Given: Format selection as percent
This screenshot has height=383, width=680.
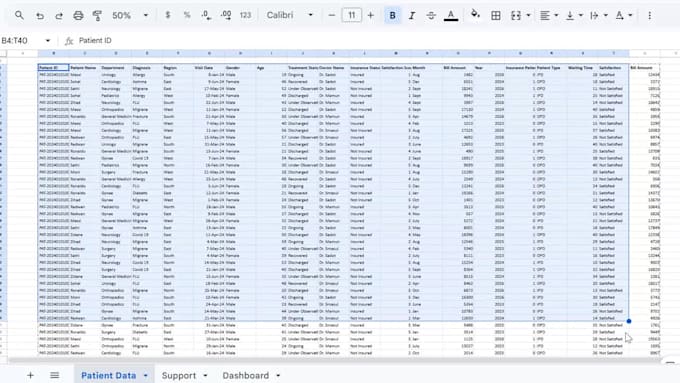Looking at the screenshot, I should click(x=187, y=15).
